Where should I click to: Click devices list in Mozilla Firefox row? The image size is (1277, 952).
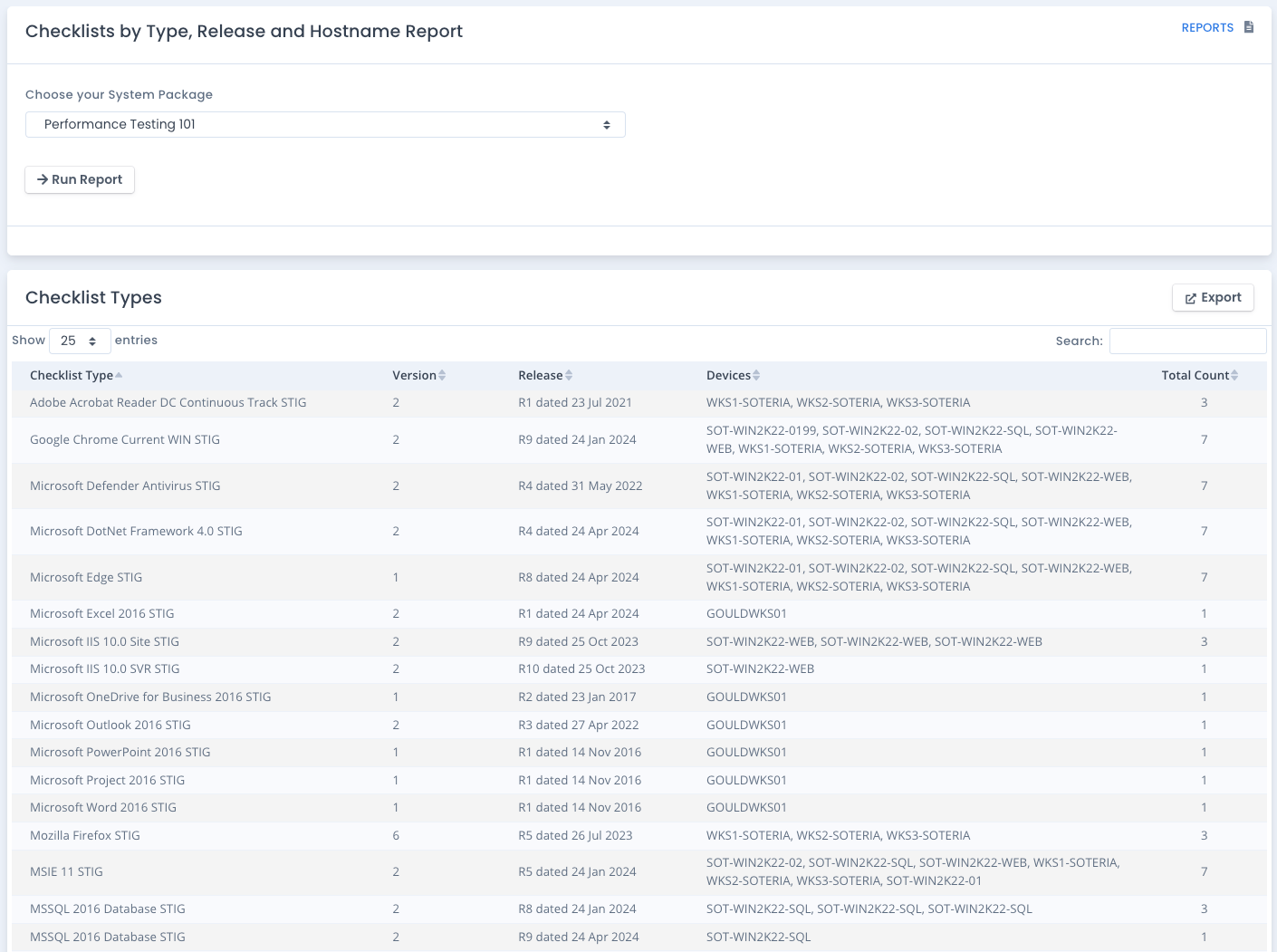[x=838, y=835]
